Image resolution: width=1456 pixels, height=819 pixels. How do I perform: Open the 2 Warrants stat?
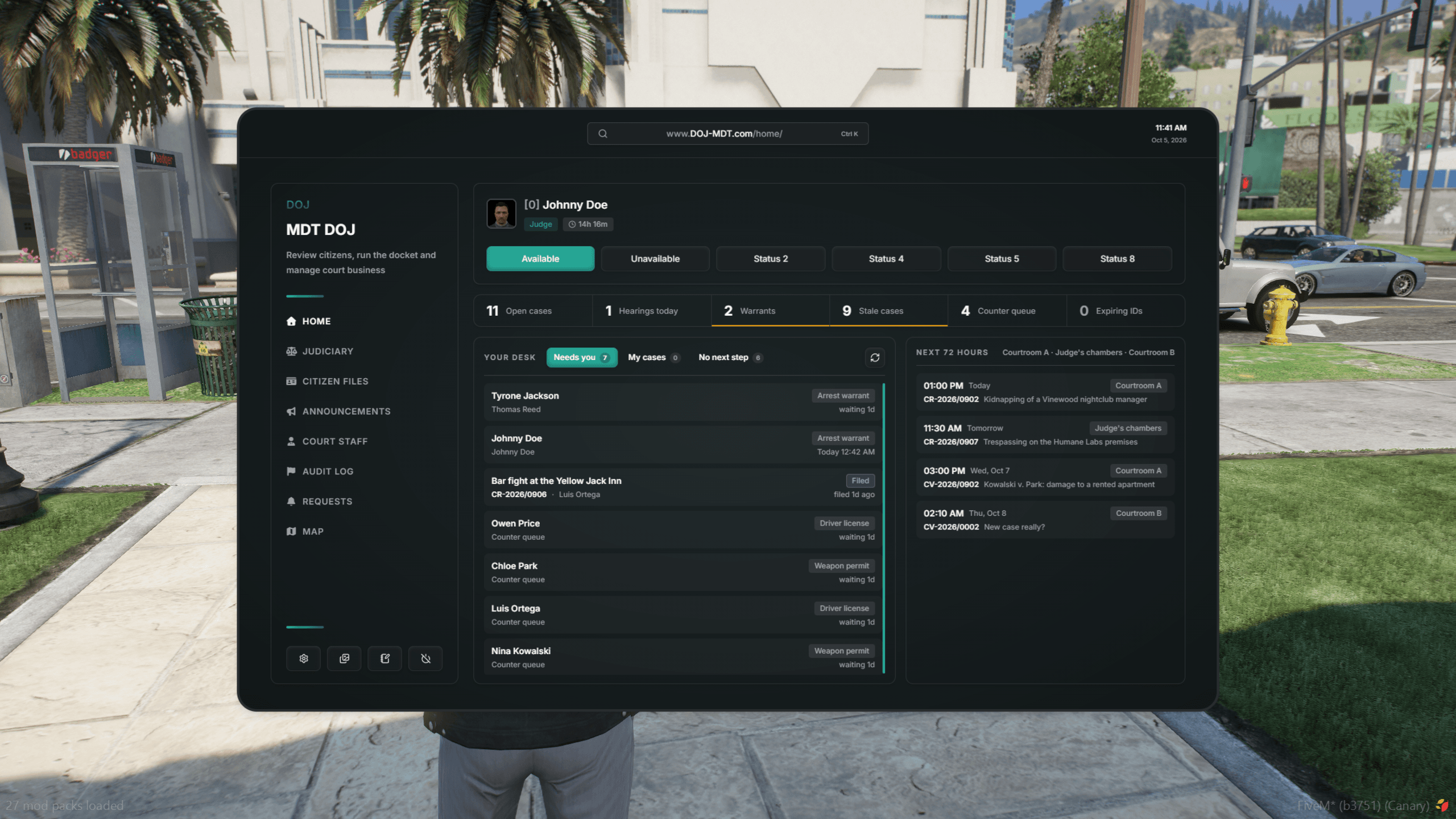click(x=770, y=311)
